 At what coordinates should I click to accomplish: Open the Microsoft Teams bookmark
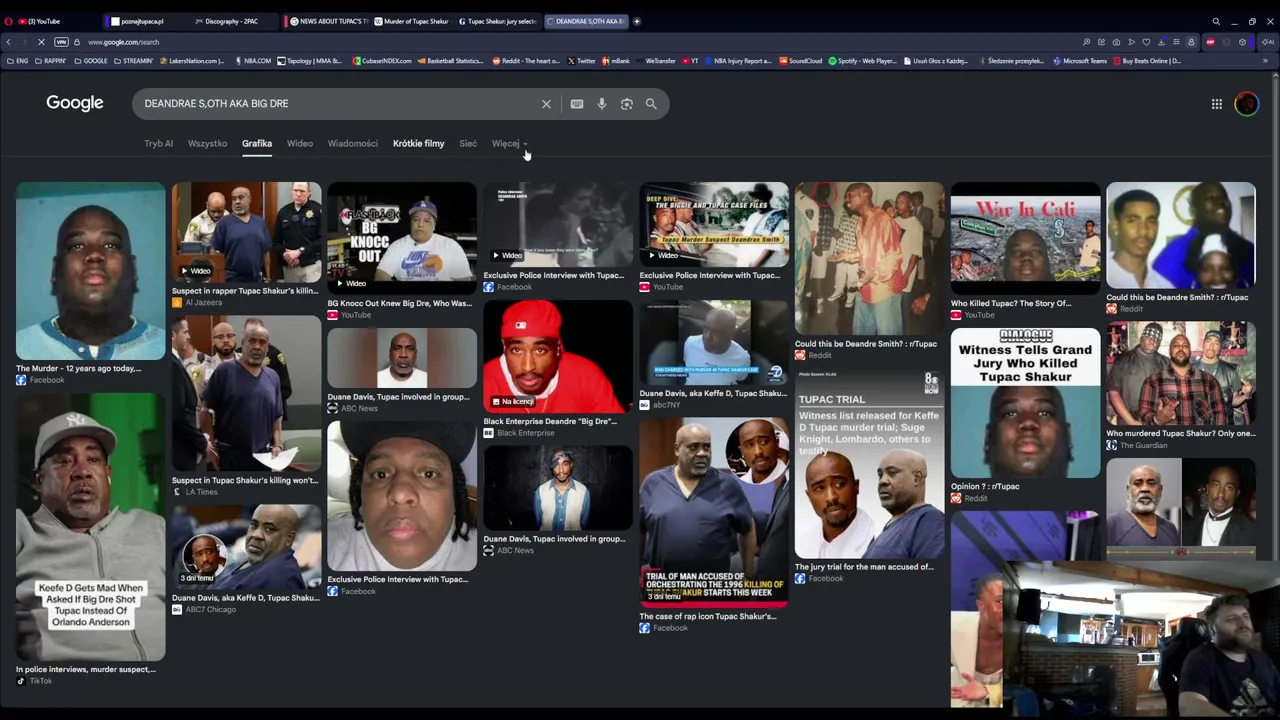point(1080,61)
